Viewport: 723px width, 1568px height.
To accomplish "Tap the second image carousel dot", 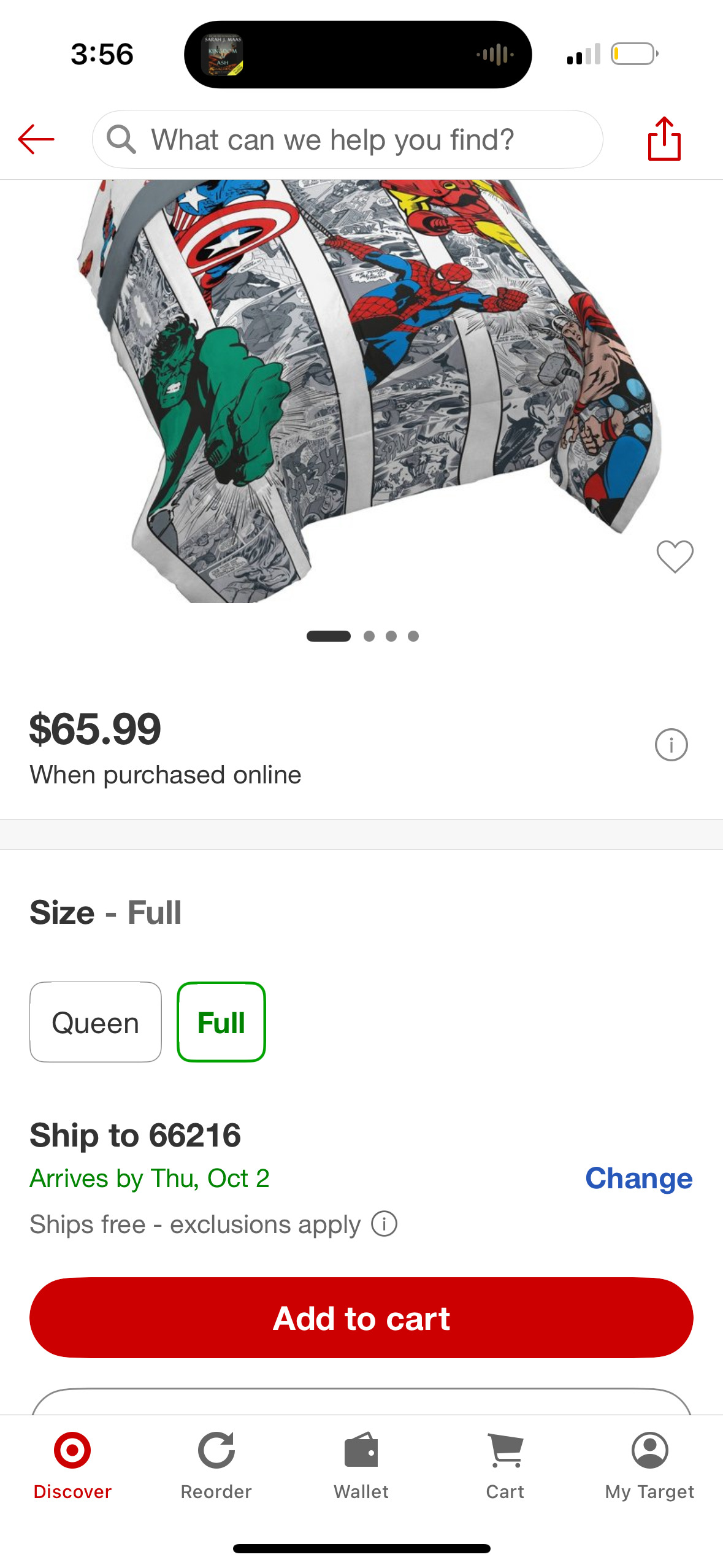I will [369, 636].
